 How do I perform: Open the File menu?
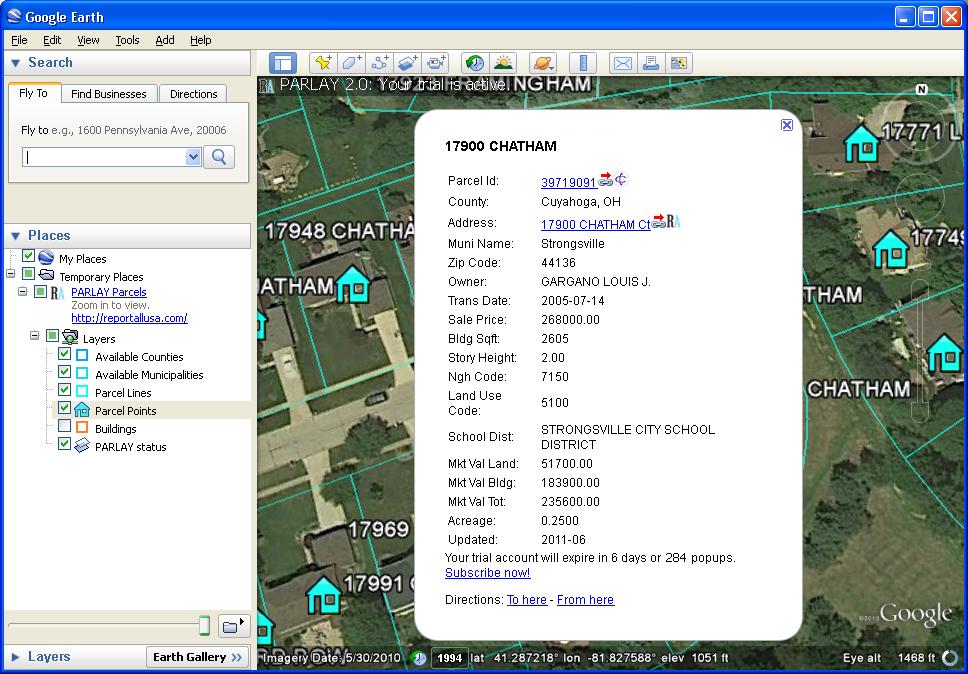click(x=19, y=40)
